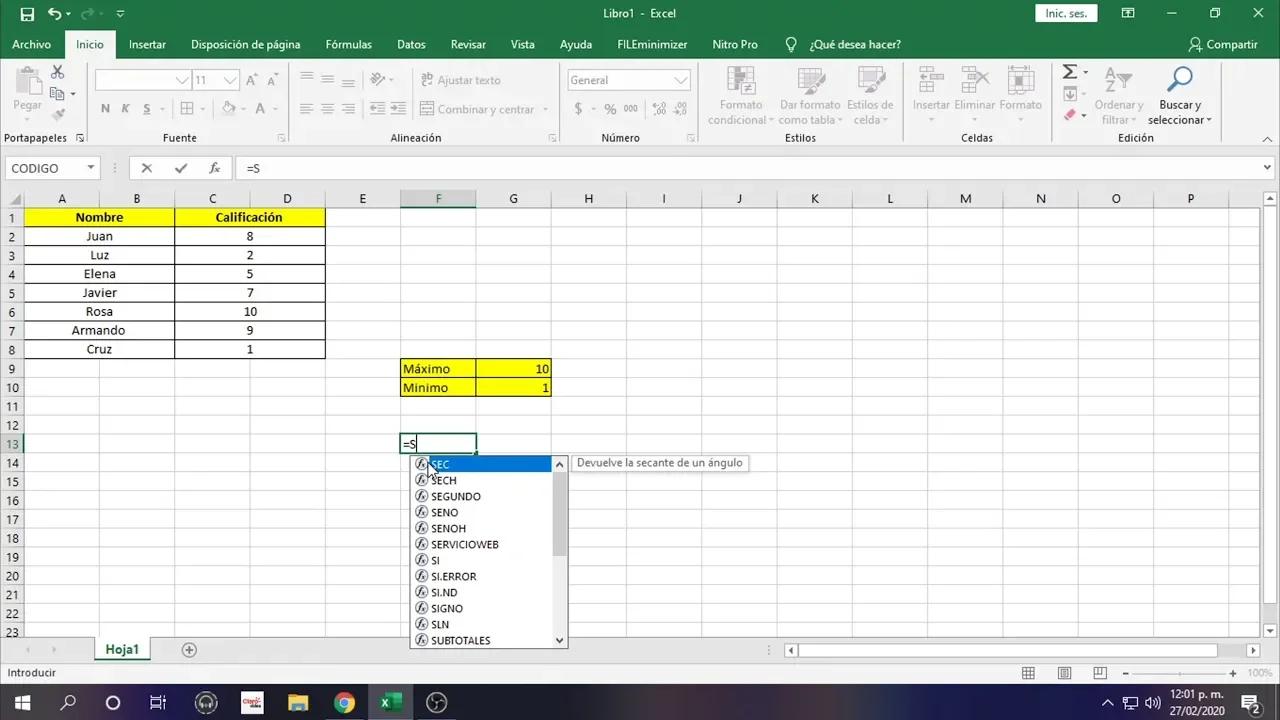
Task: Click in the formula bar input
Action: tap(748, 168)
